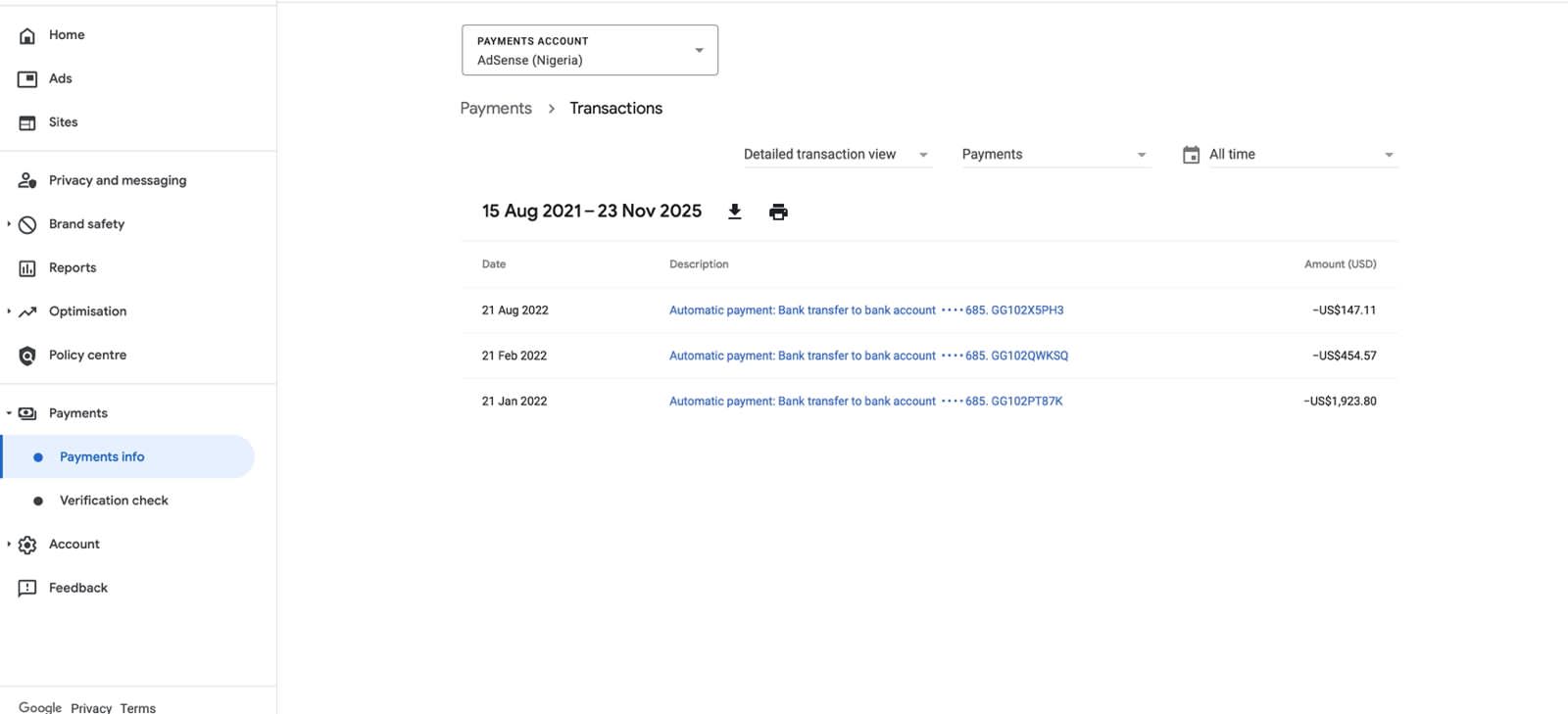Open Detailed transaction view dropdown
The image size is (1568, 714).
pyautogui.click(x=836, y=155)
